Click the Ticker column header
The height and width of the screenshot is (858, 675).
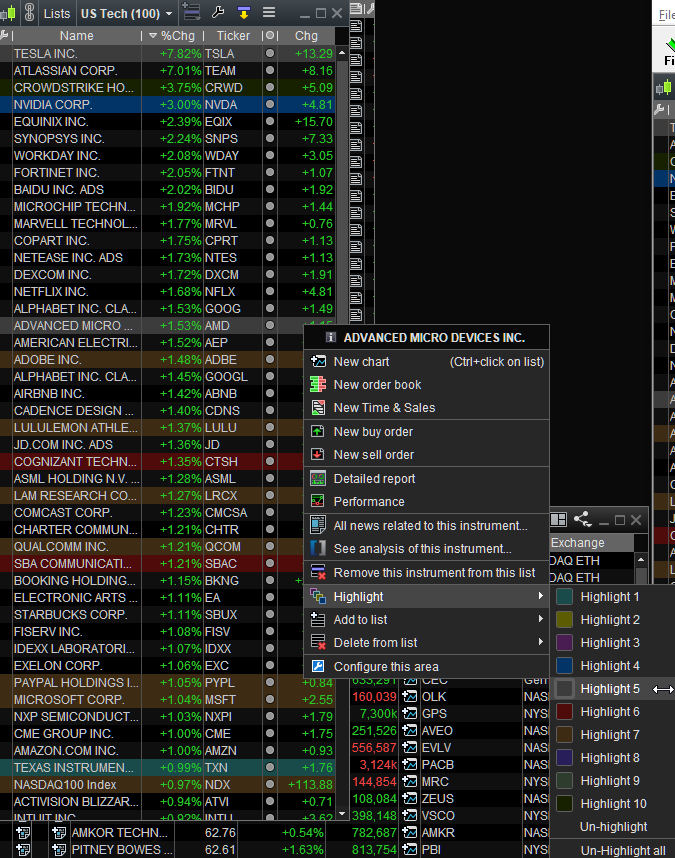point(233,36)
